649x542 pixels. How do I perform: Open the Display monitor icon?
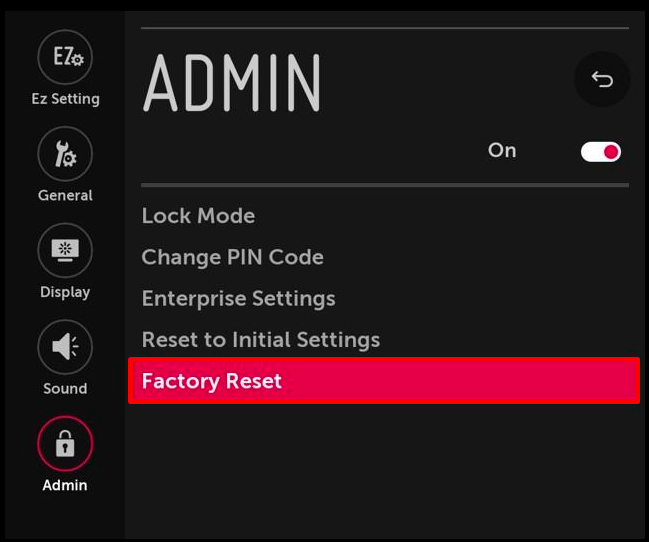tap(65, 250)
